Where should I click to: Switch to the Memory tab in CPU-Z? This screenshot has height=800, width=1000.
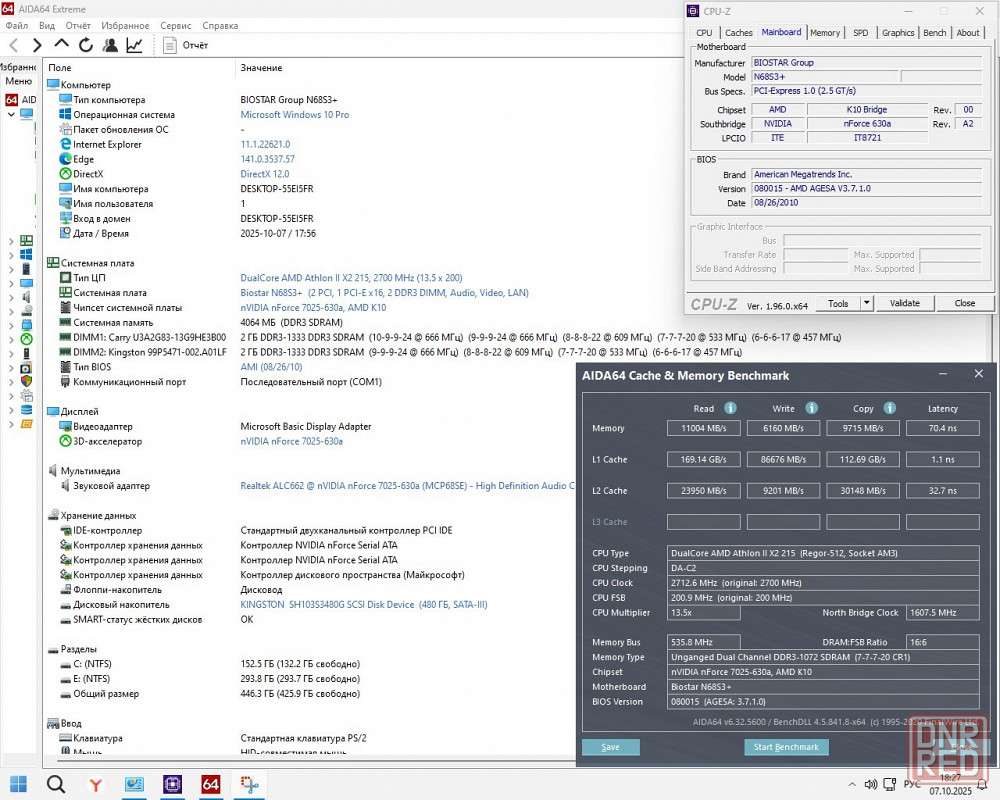pos(824,33)
